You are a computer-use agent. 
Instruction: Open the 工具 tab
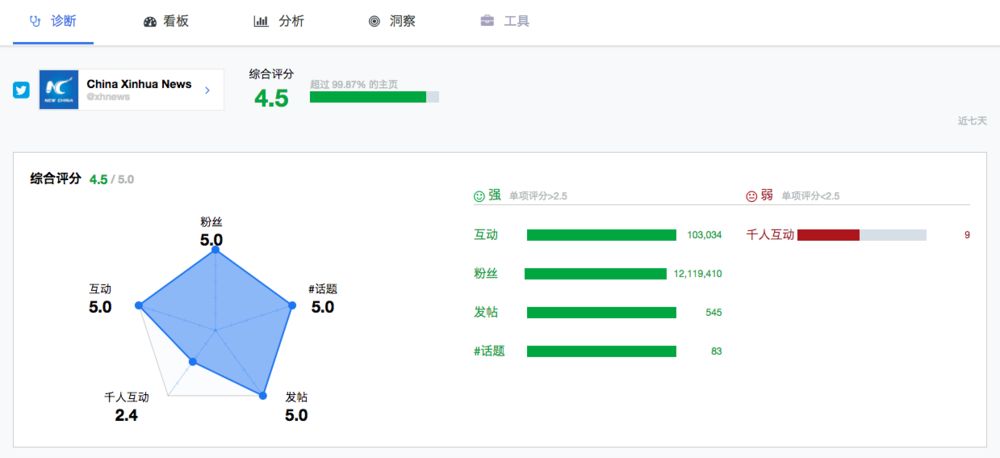[x=517, y=21]
